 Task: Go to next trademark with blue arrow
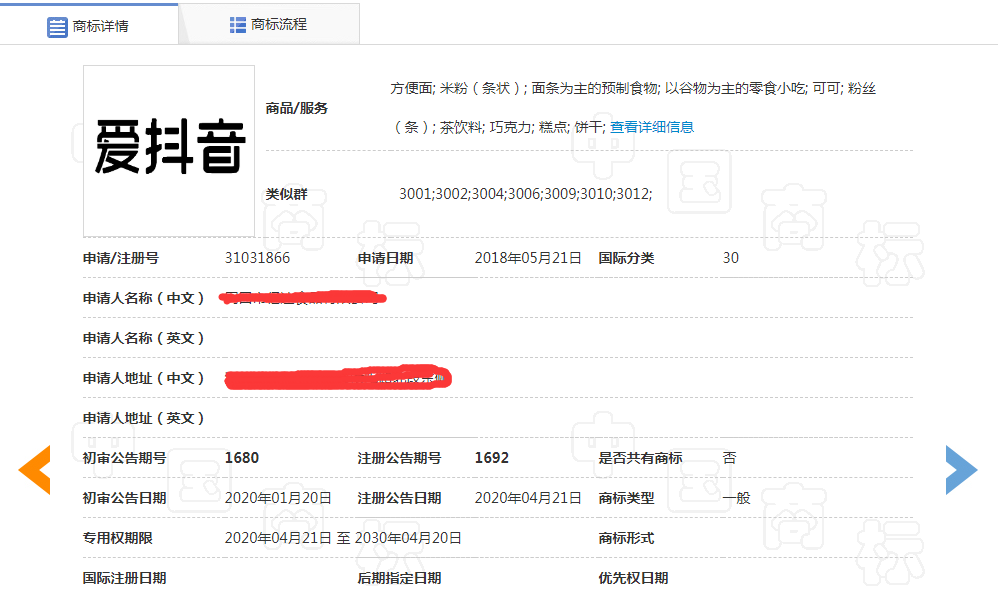pos(961,470)
